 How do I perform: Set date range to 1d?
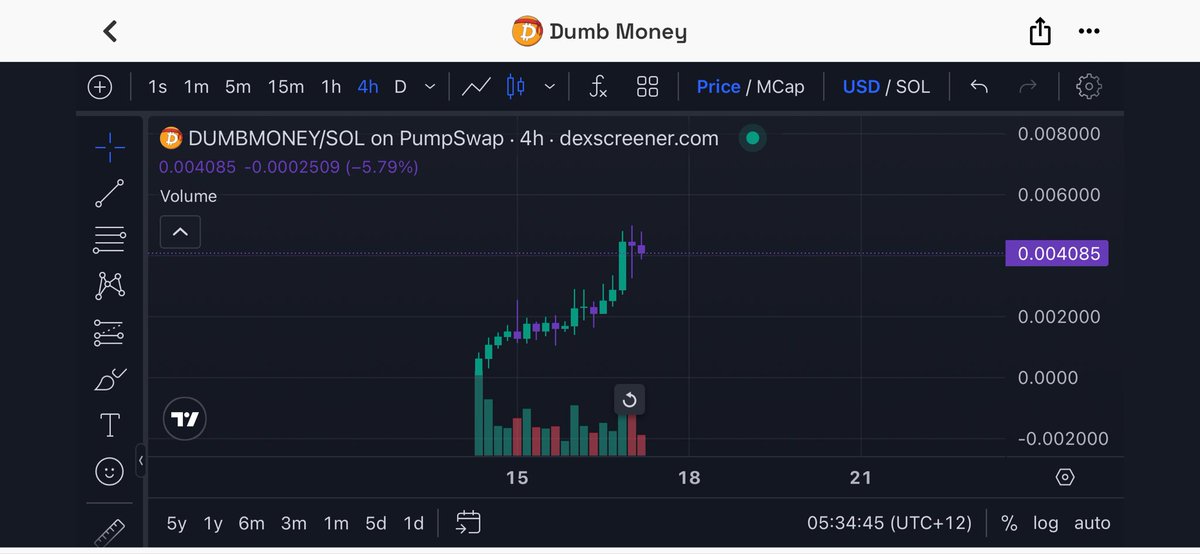[x=413, y=523]
